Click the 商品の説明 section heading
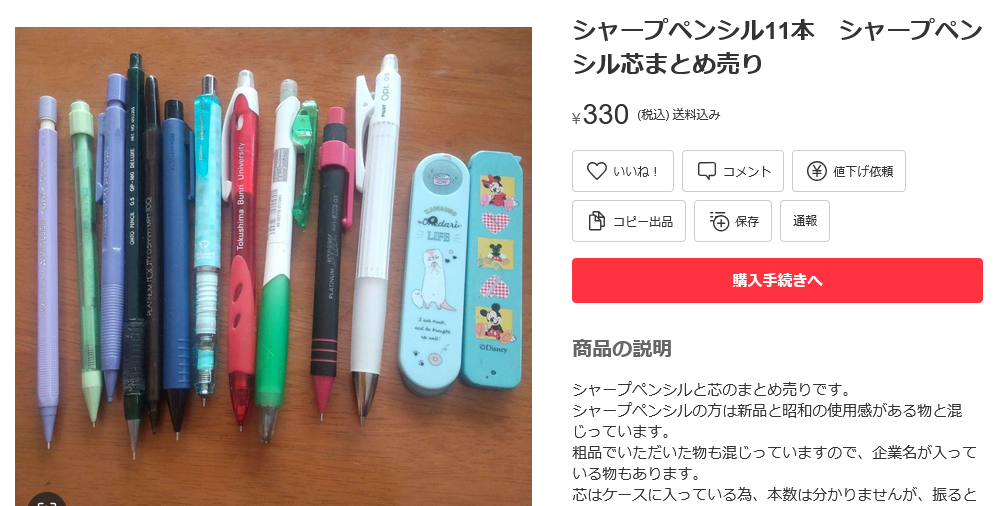The image size is (1006, 506). (x=622, y=349)
